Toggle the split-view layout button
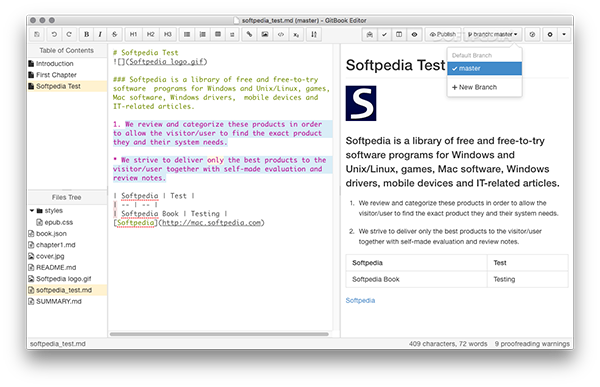The image size is (600, 387). point(399,34)
